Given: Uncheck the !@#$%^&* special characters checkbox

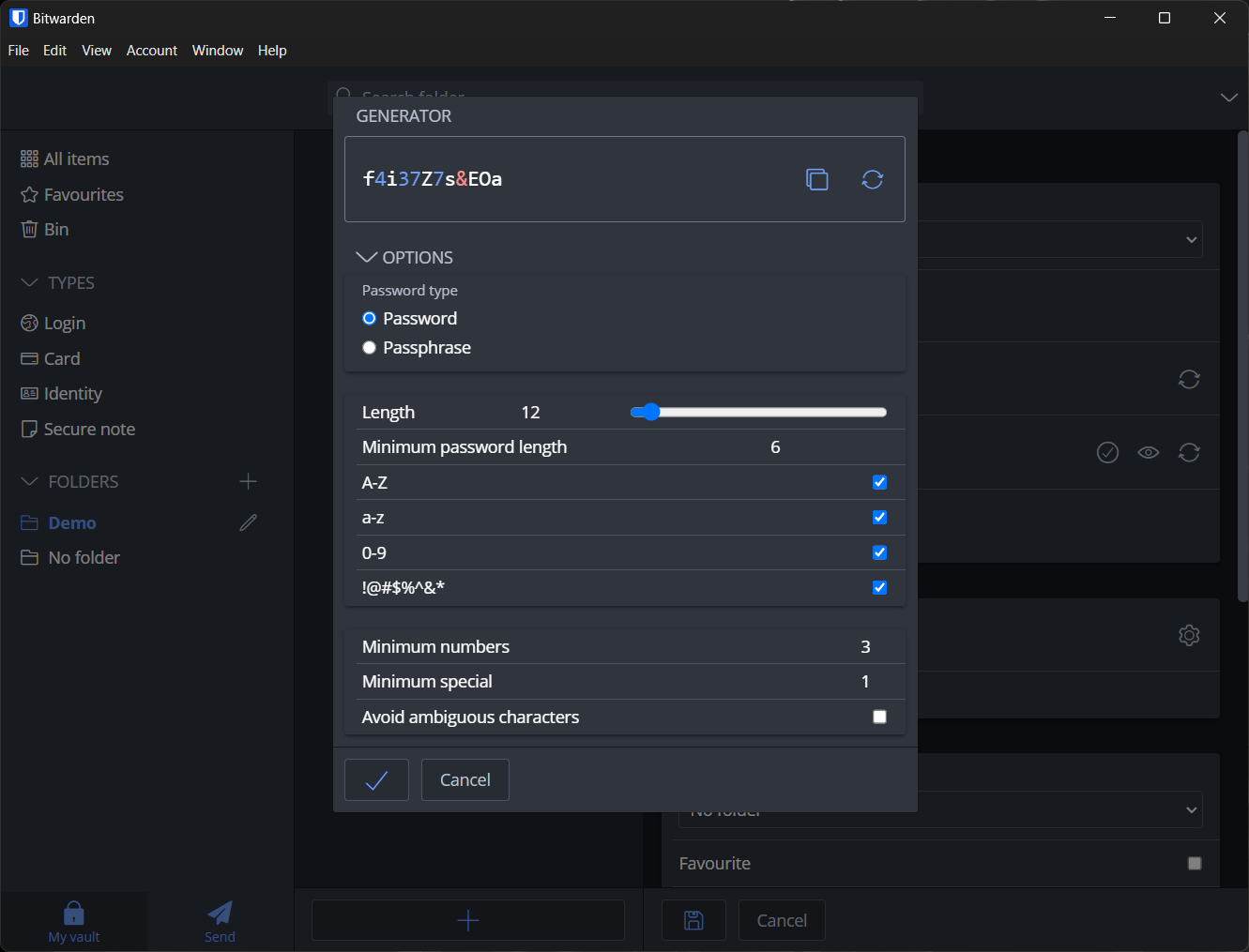Looking at the screenshot, I should tap(879, 587).
